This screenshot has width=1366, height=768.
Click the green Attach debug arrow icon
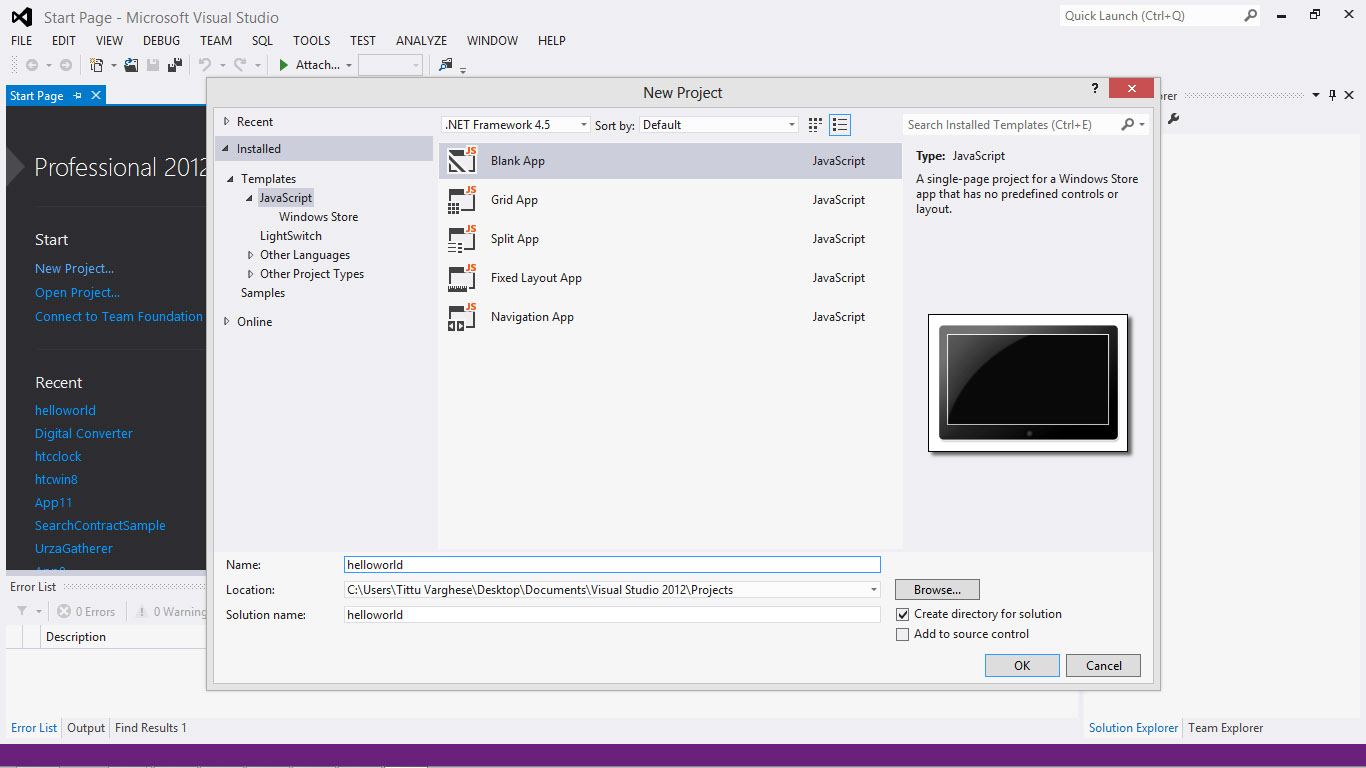[x=284, y=64]
